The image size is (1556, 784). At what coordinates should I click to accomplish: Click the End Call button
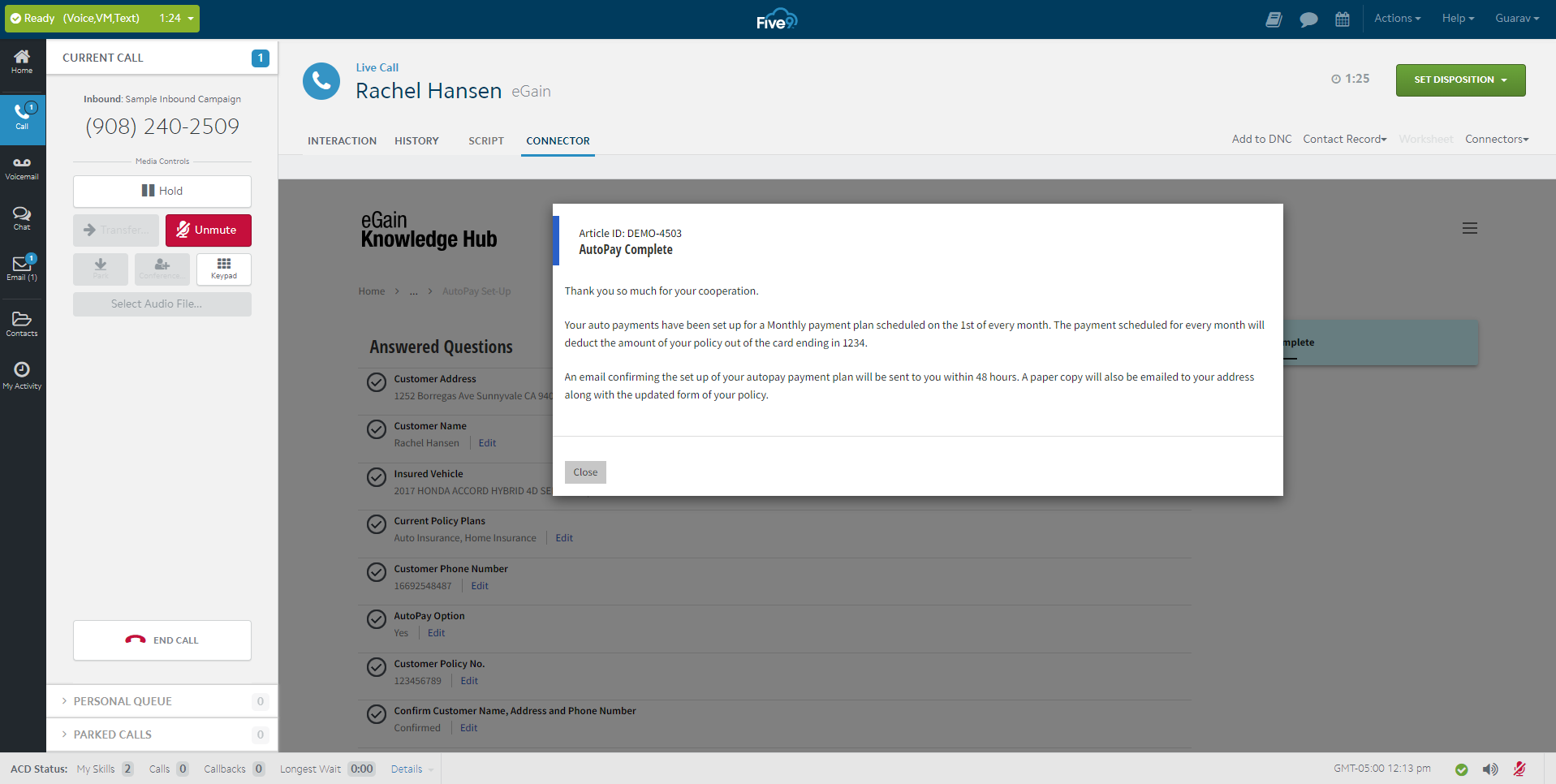tap(162, 640)
